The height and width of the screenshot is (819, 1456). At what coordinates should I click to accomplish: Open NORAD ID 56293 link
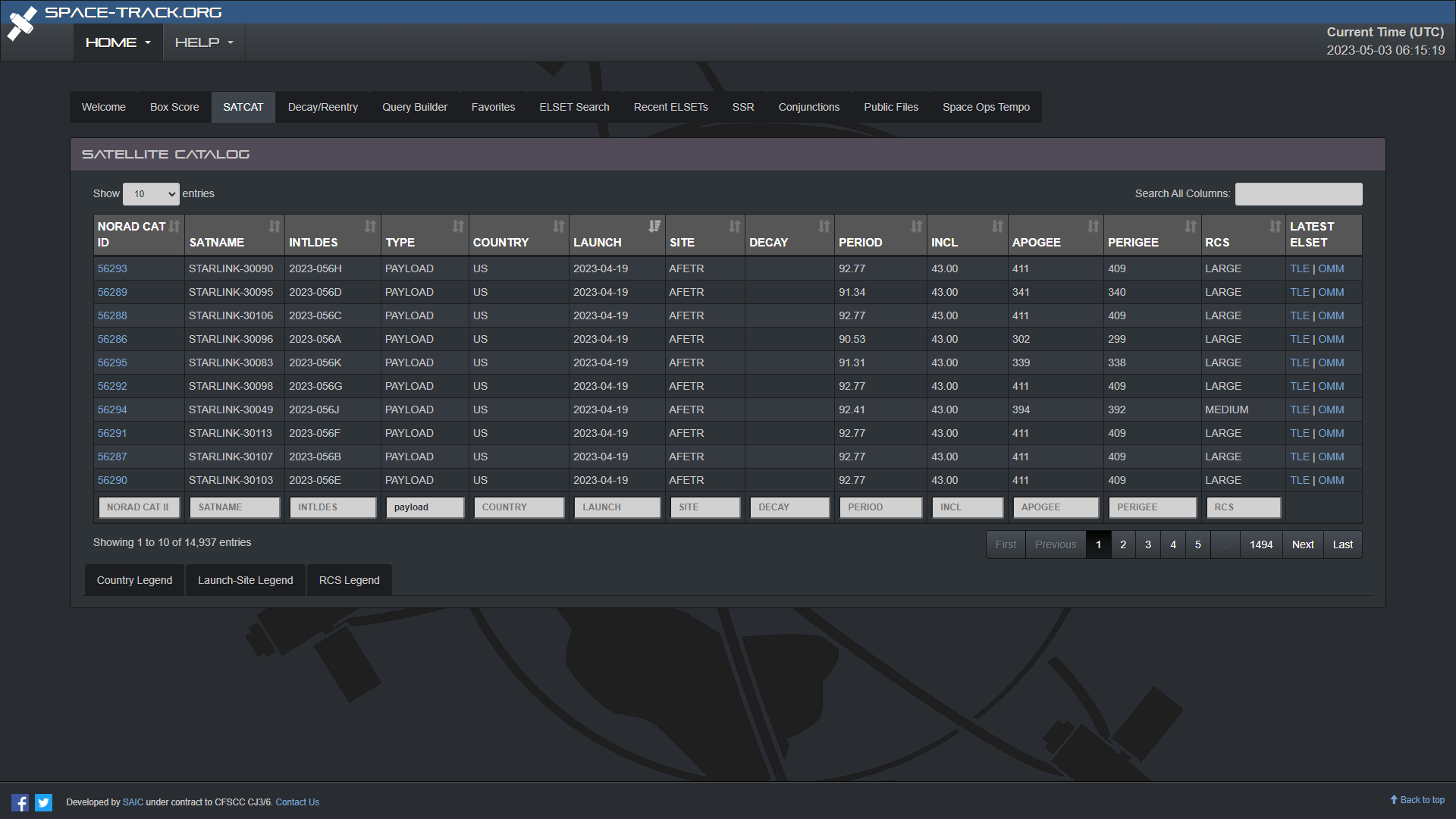click(112, 268)
